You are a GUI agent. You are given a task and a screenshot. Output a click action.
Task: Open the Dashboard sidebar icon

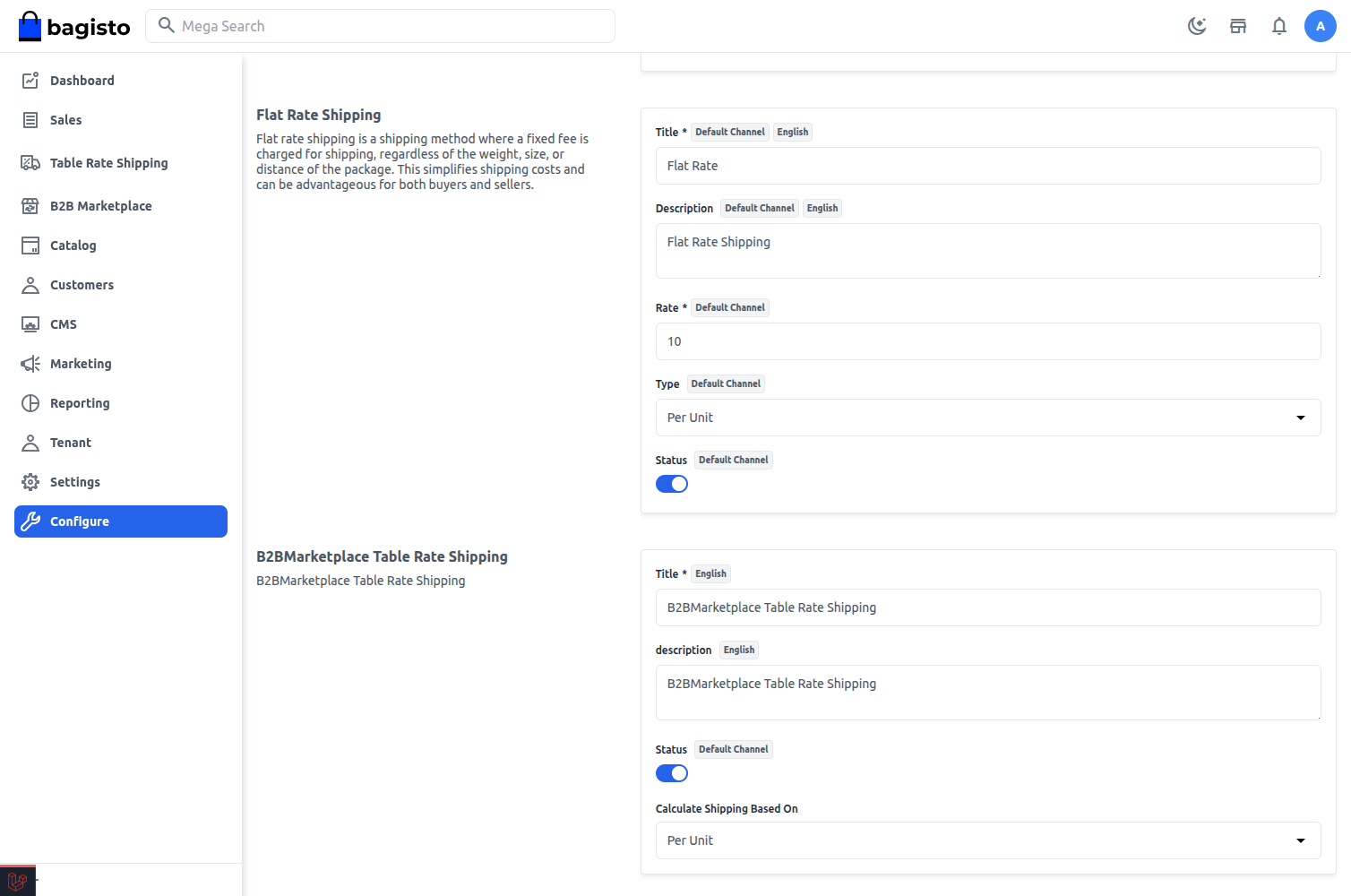click(x=30, y=80)
